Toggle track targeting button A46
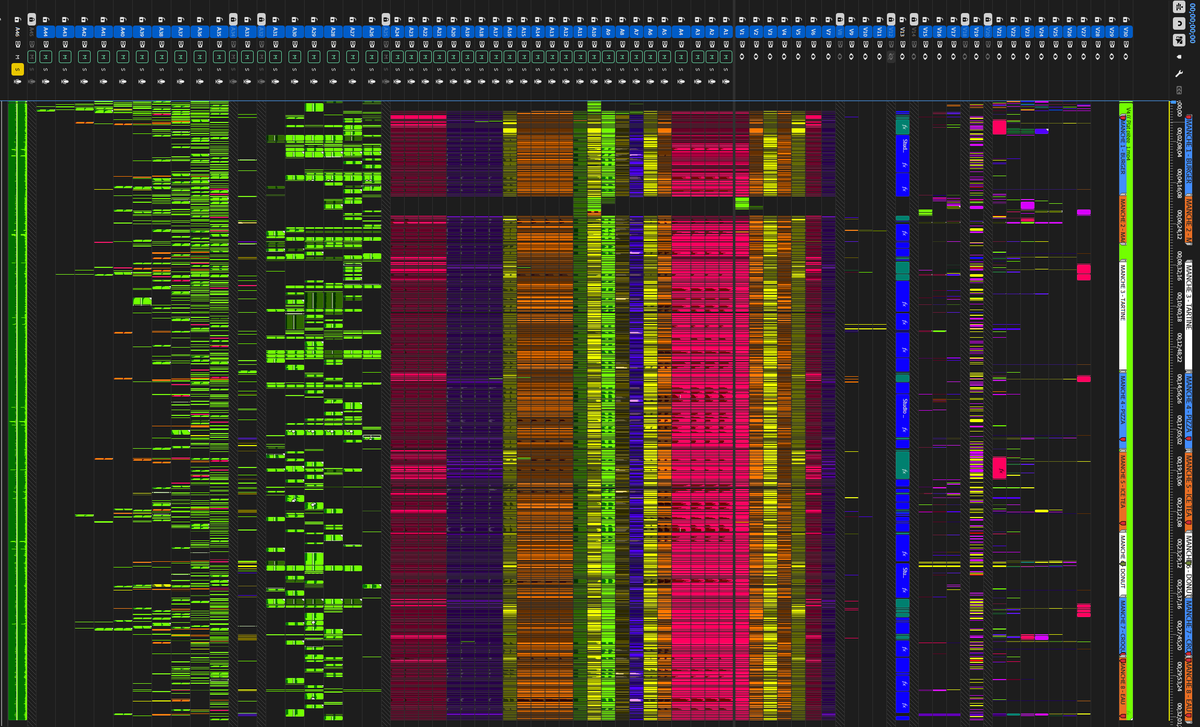 (x=18, y=32)
